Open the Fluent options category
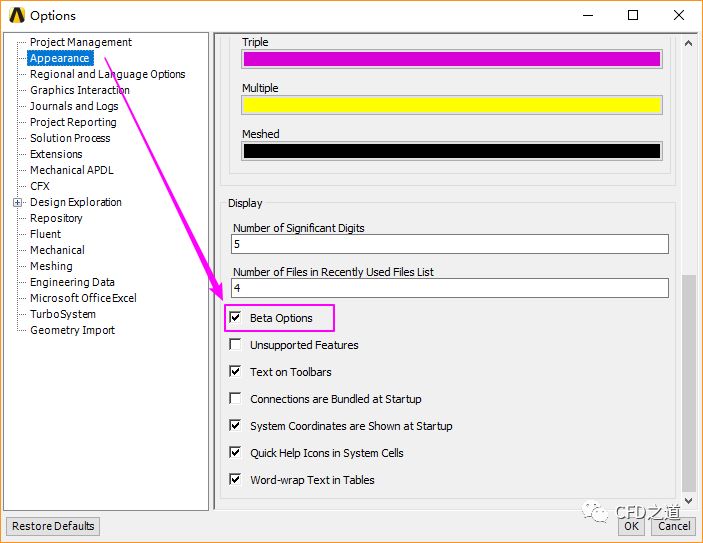 coord(45,234)
